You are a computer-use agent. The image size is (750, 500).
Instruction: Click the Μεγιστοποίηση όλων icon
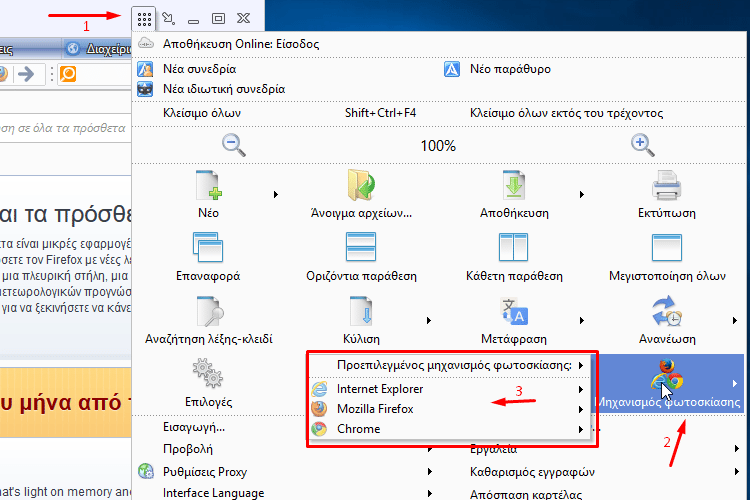pos(667,248)
